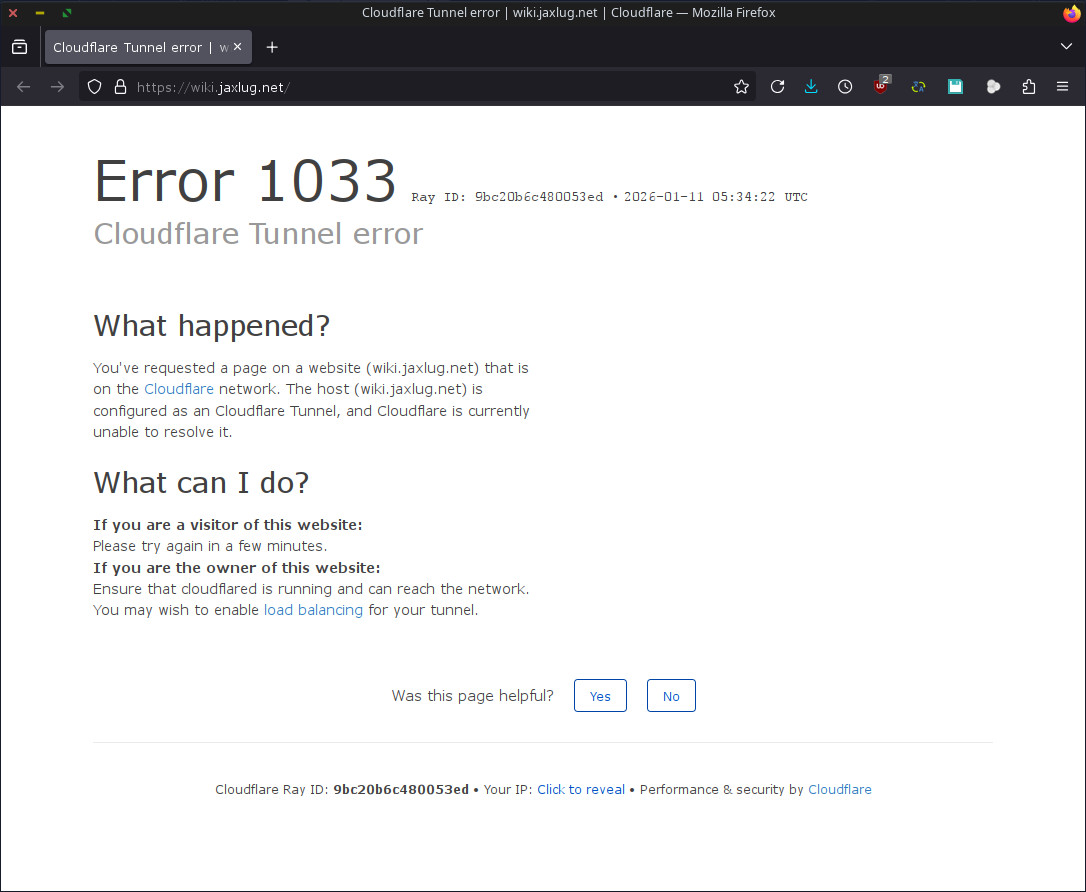The height and width of the screenshot is (892, 1086).
Task: Open a new tab with the plus
Action: [271, 46]
